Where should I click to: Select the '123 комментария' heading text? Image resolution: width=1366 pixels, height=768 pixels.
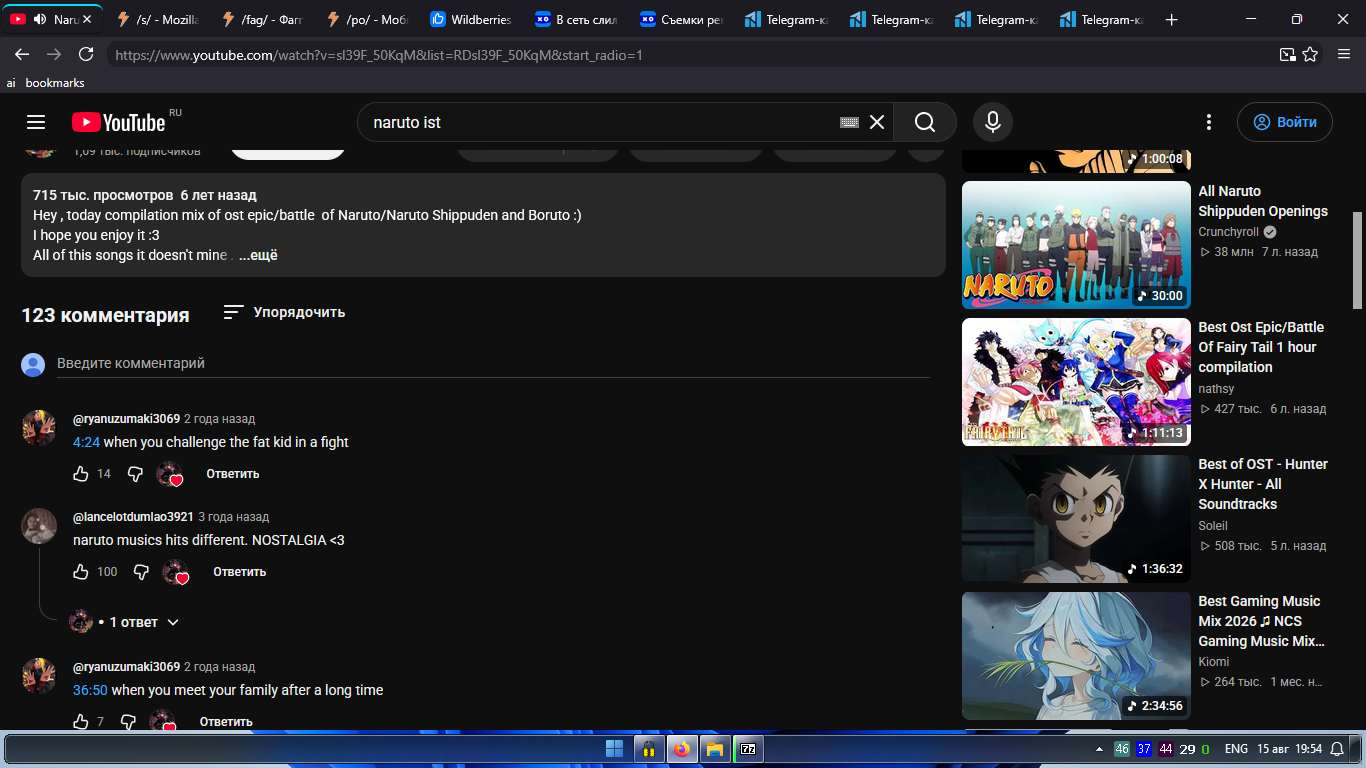coord(105,315)
